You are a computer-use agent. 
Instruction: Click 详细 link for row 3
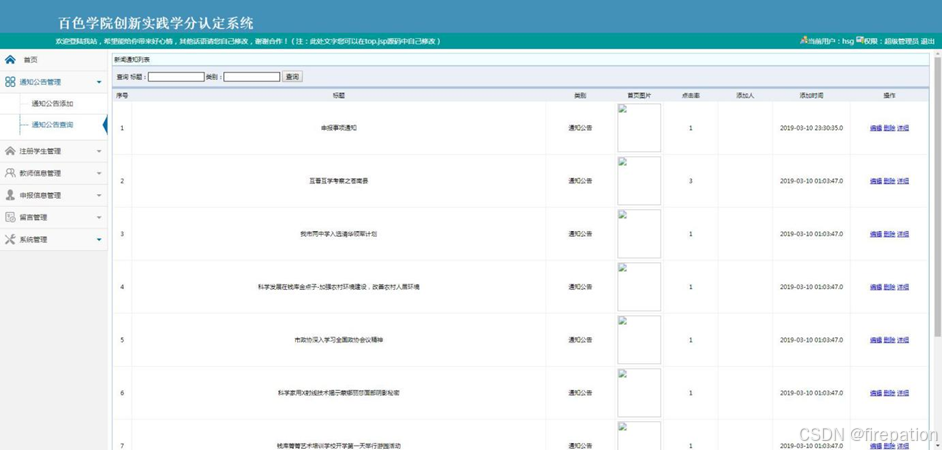click(903, 234)
